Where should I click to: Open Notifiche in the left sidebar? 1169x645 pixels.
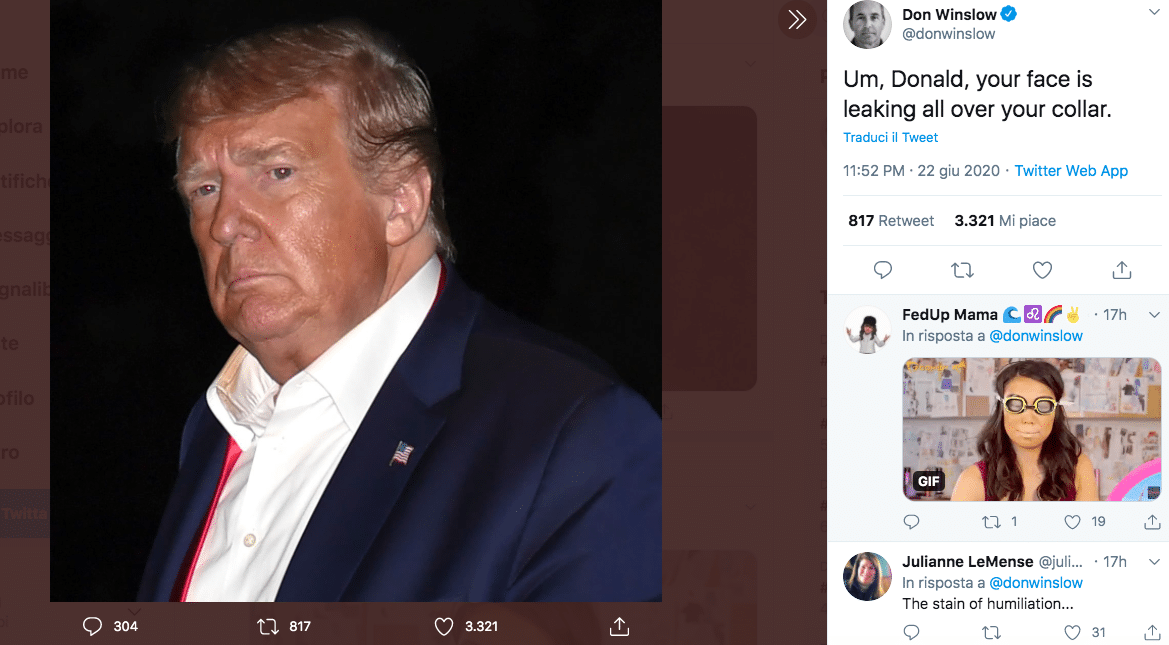(x=20, y=181)
